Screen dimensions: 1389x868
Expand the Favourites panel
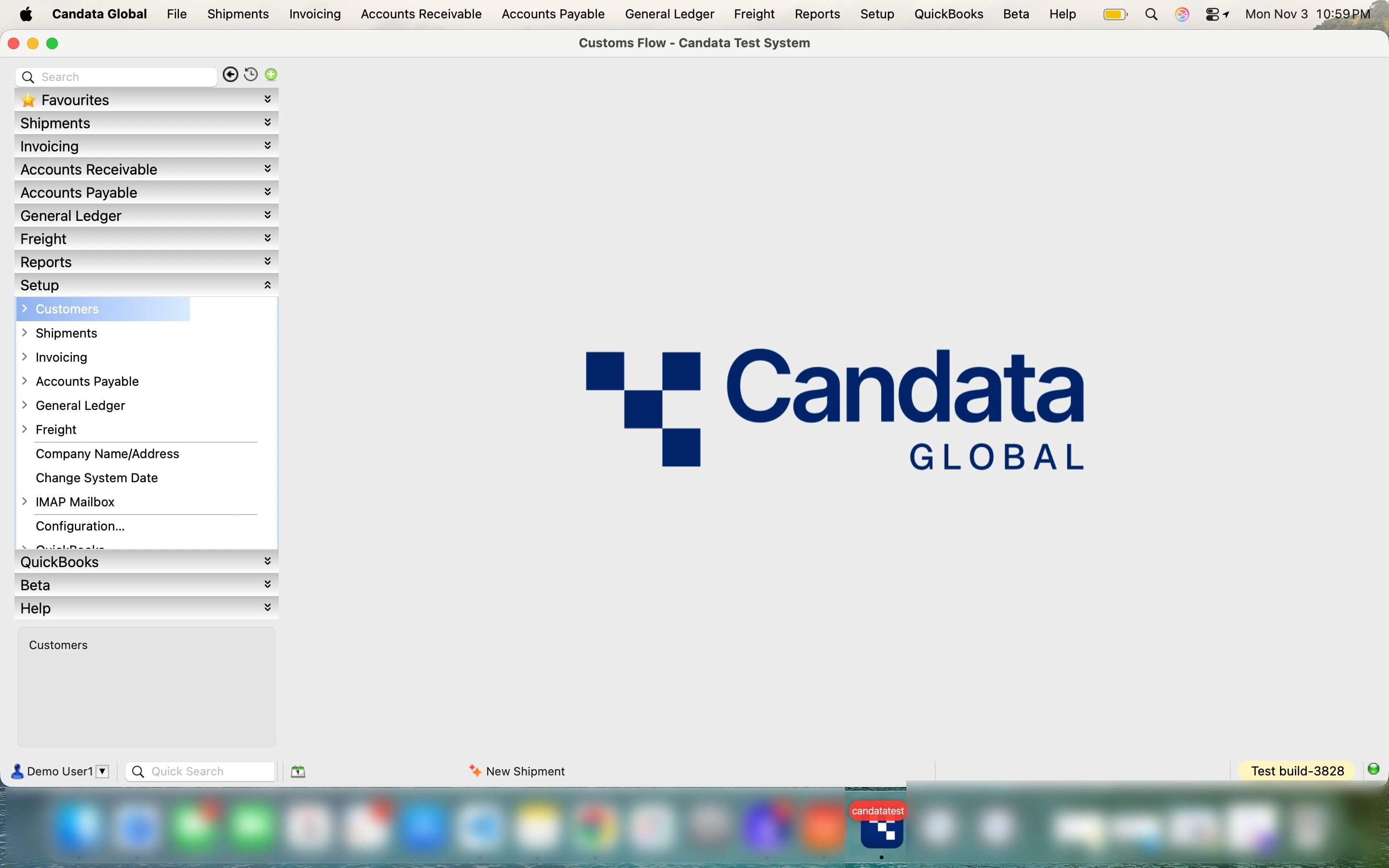(x=268, y=99)
